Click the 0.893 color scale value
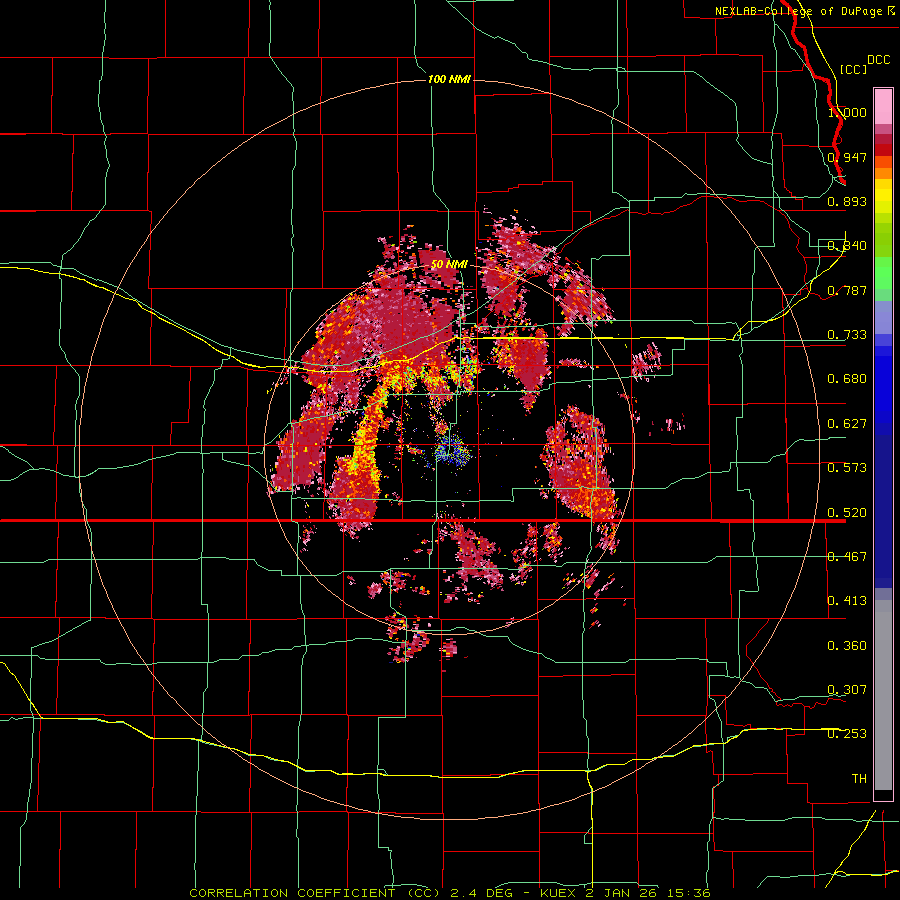The height and width of the screenshot is (900, 900). pyautogui.click(x=847, y=201)
